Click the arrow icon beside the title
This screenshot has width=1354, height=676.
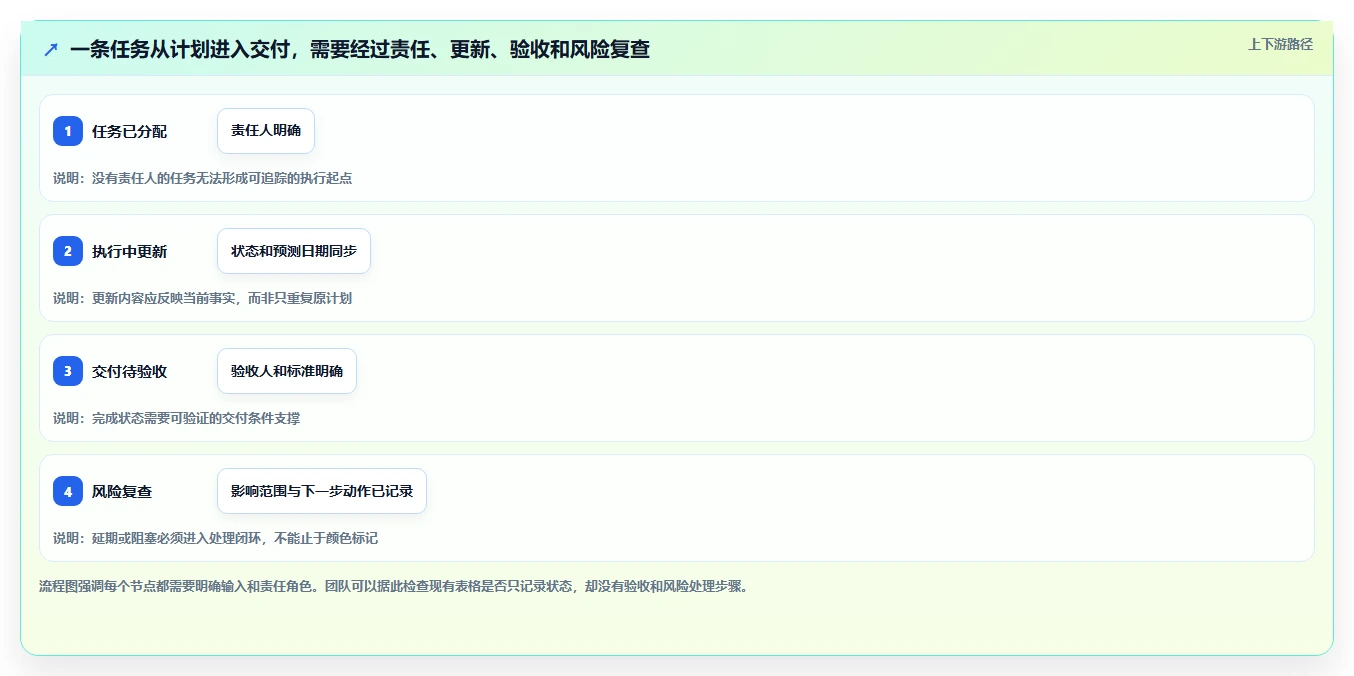point(51,49)
